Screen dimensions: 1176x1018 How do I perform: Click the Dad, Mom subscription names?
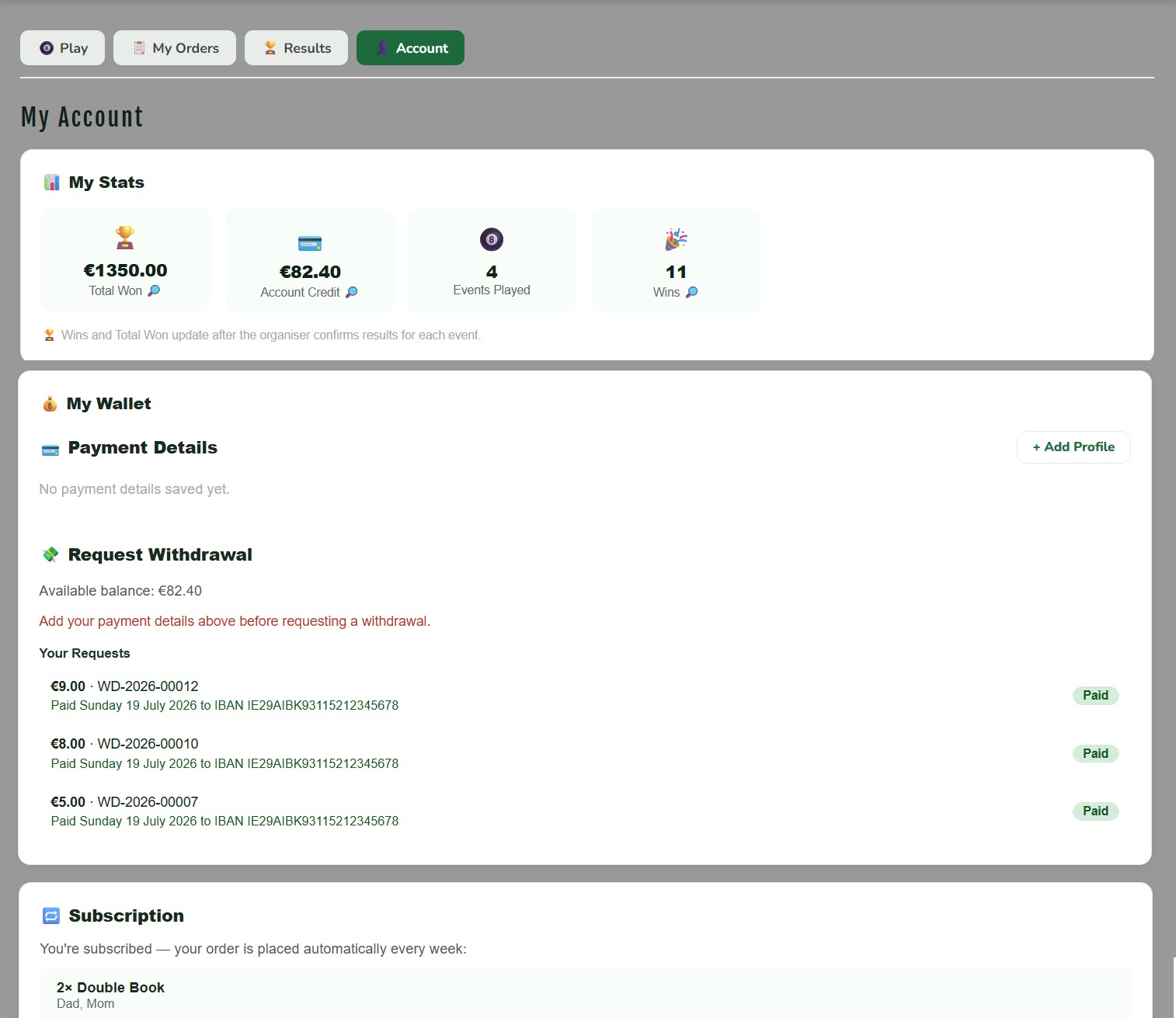coord(85,1004)
